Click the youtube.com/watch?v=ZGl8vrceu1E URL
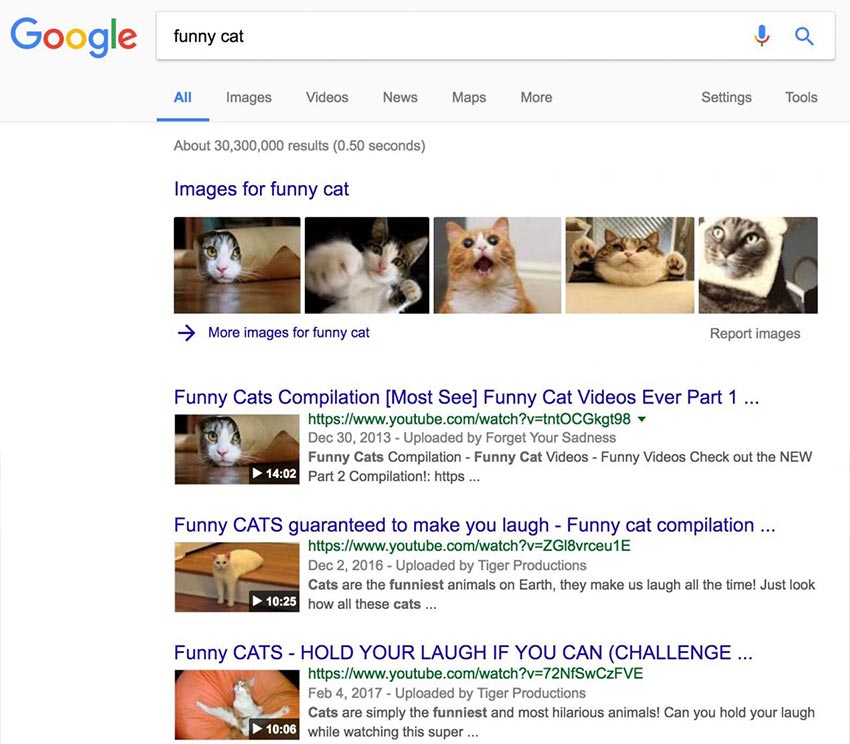This screenshot has height=744, width=850. coord(469,546)
